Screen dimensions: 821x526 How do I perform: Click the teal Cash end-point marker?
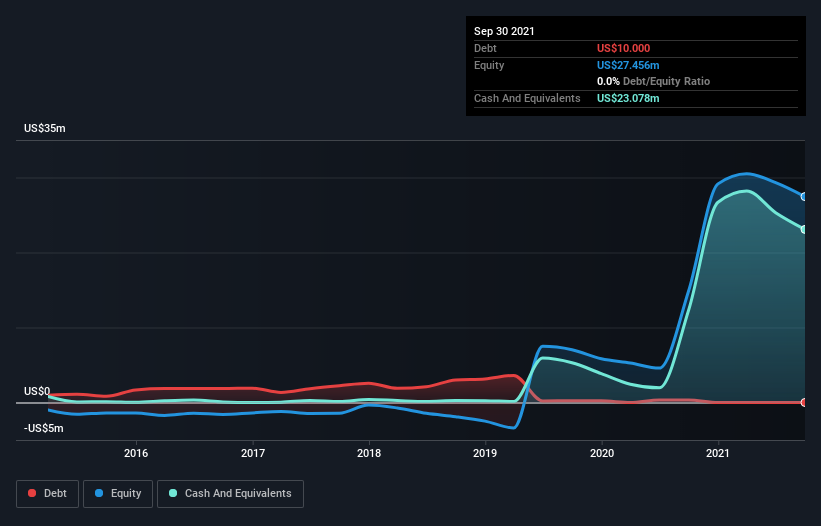click(x=803, y=229)
